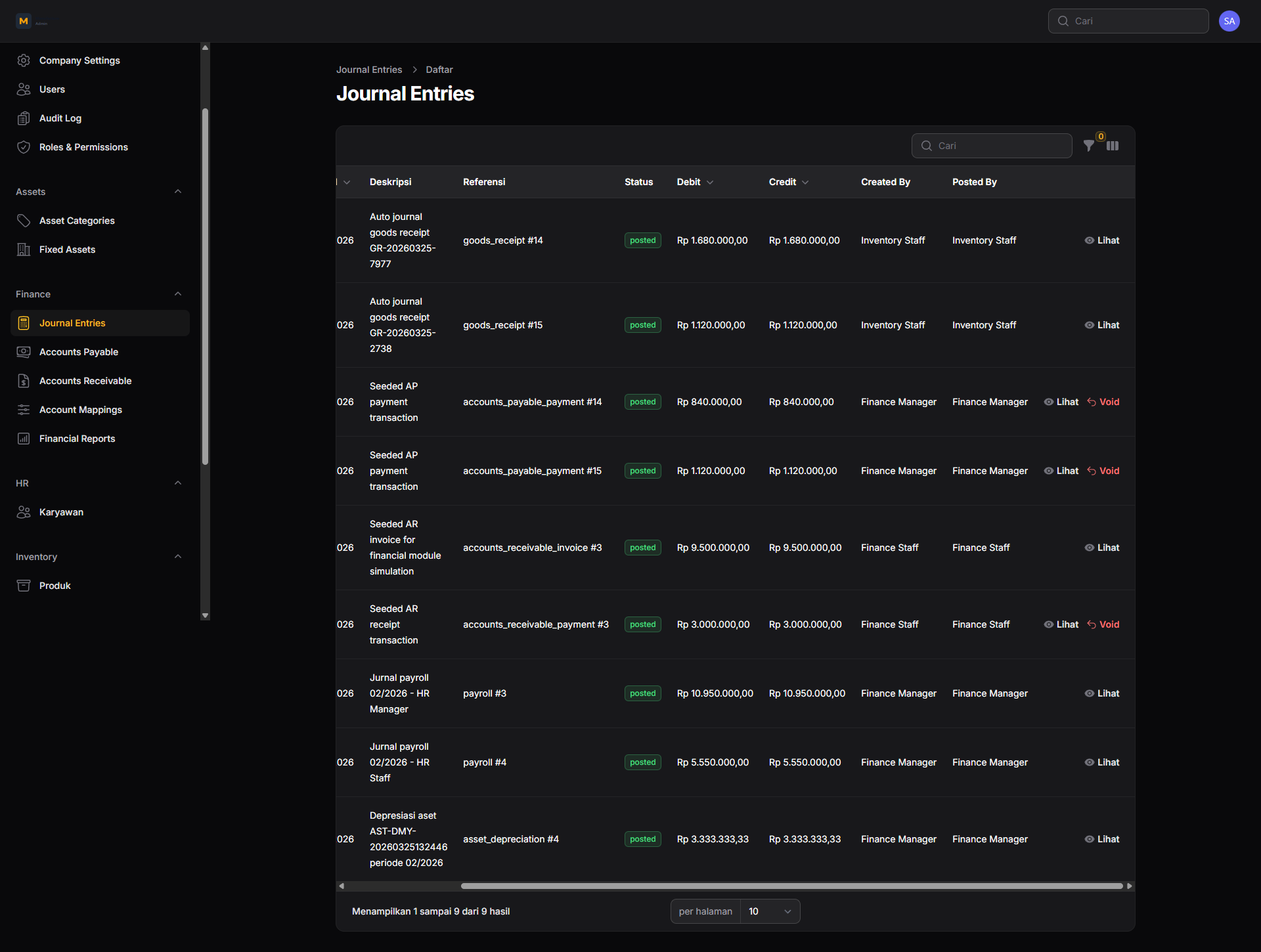Image resolution: width=1261 pixels, height=952 pixels.
Task: Open Produk archive box icon
Action: pos(24,586)
